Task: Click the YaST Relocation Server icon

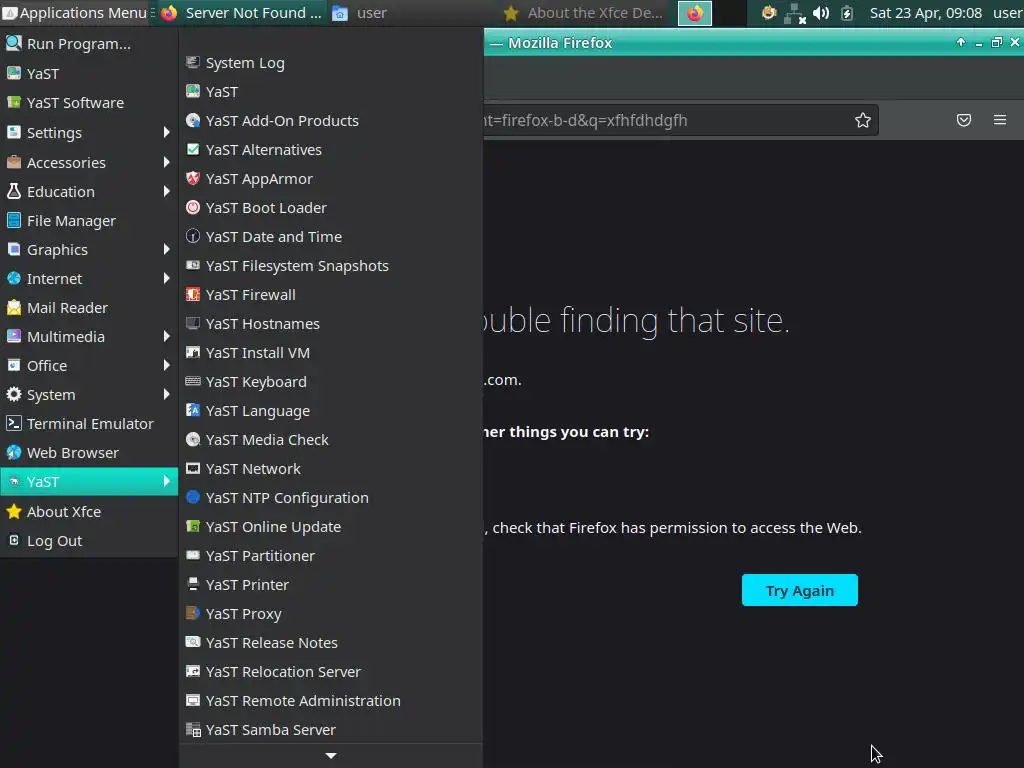Action: [193, 671]
